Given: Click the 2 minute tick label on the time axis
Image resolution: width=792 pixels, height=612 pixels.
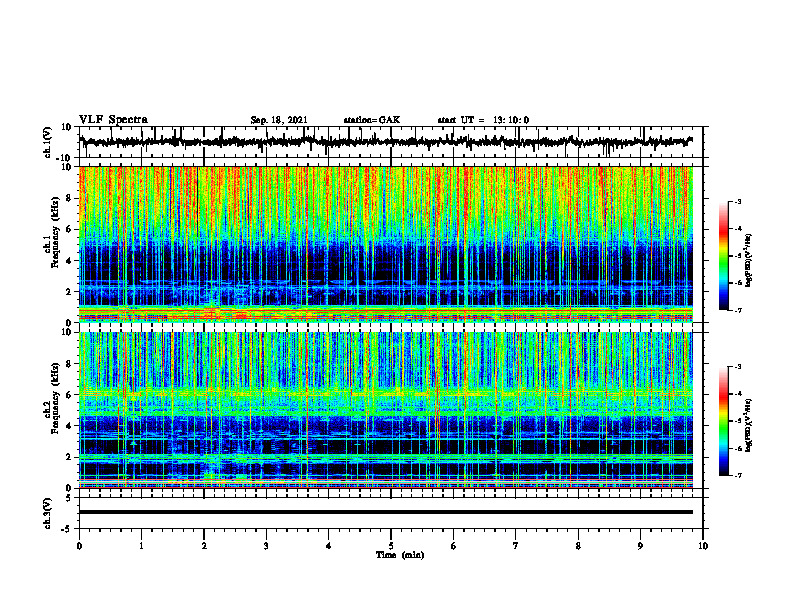Looking at the screenshot, I should click(x=204, y=546).
